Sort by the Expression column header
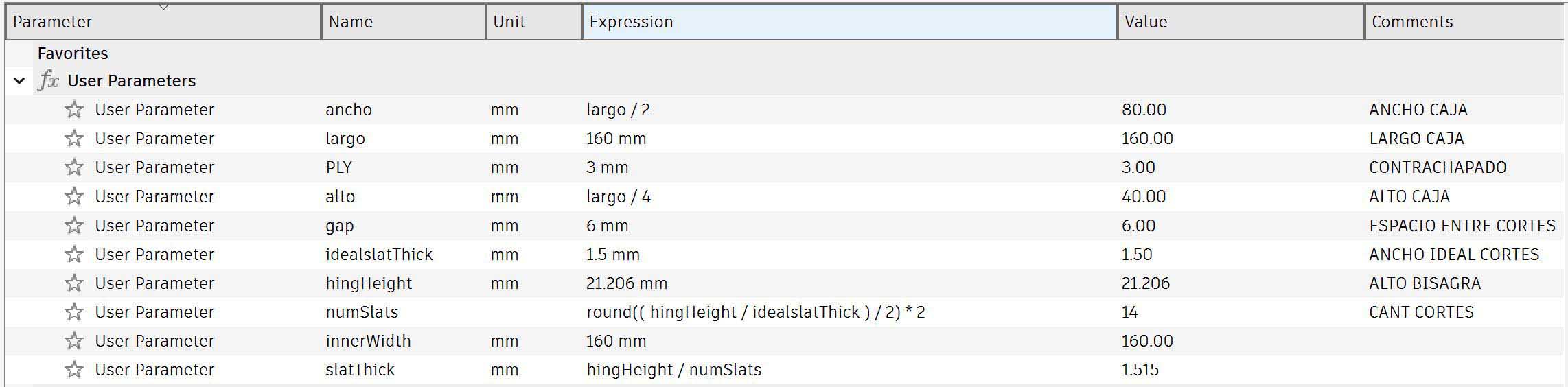Viewport: 1568px width, 387px height. pos(849,22)
